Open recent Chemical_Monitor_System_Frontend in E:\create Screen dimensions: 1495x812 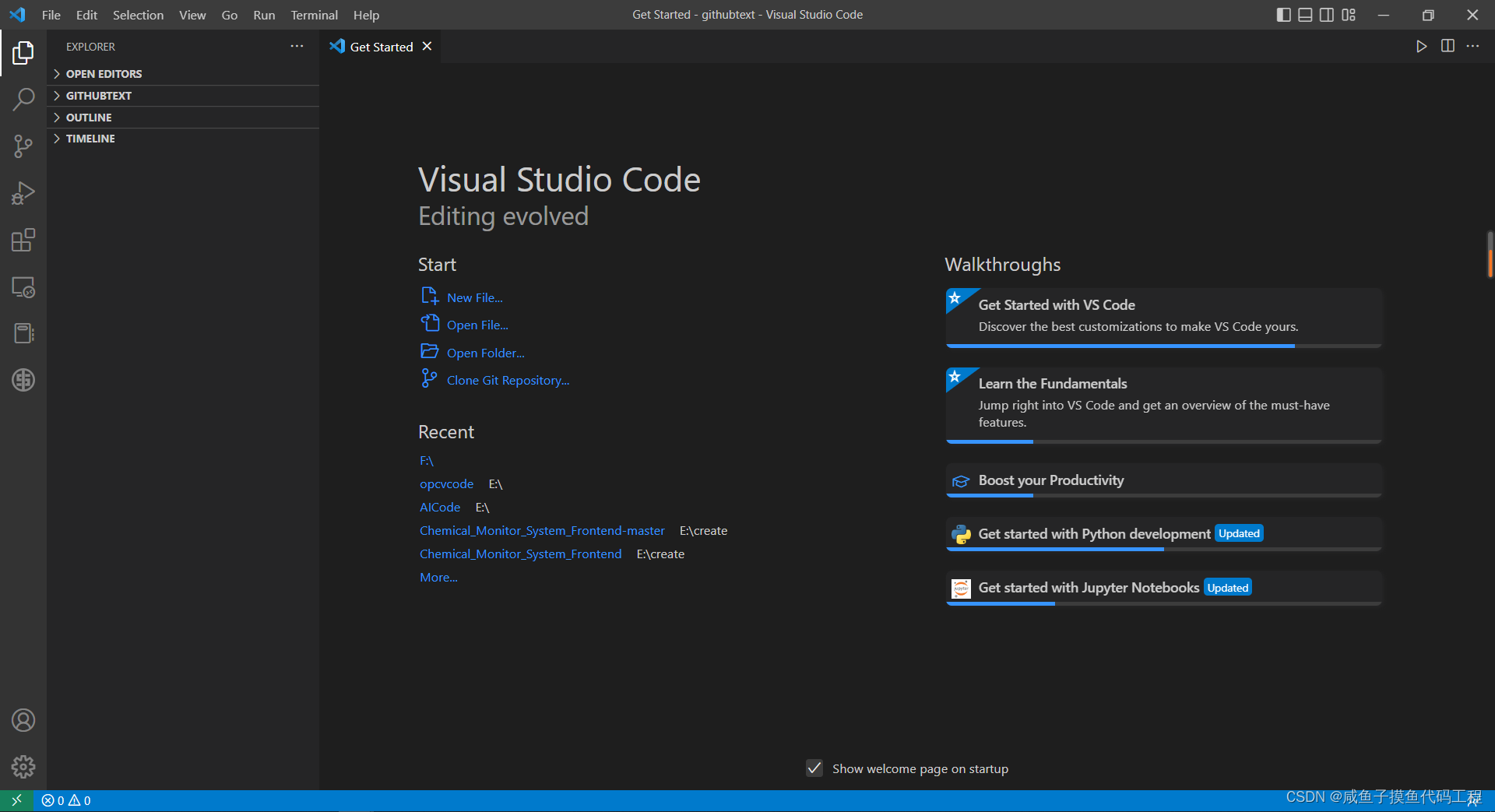pos(521,554)
